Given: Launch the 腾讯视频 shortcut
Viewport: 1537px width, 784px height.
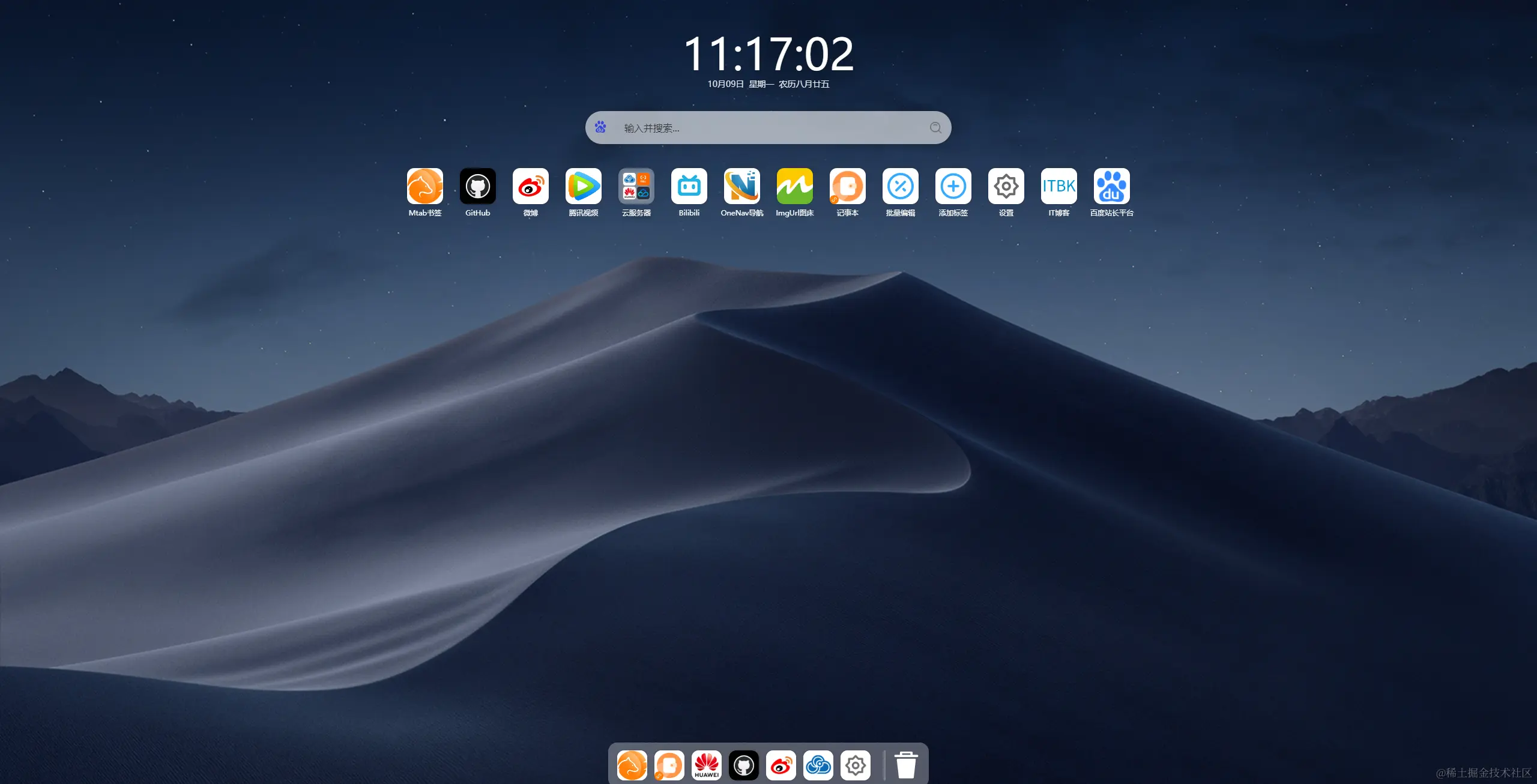Looking at the screenshot, I should (583, 186).
